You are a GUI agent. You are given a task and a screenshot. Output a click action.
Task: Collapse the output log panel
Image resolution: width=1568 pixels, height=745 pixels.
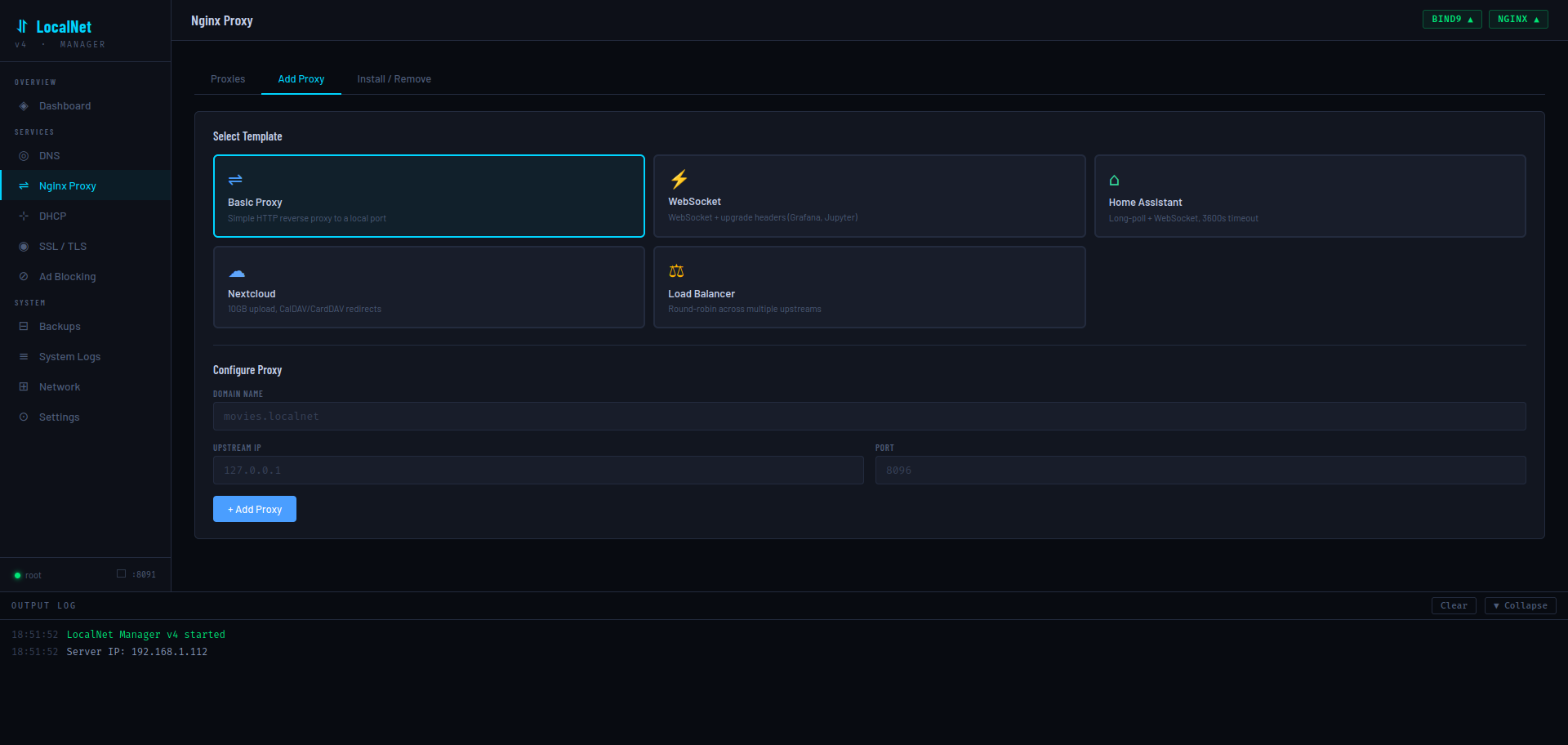pos(1520,606)
